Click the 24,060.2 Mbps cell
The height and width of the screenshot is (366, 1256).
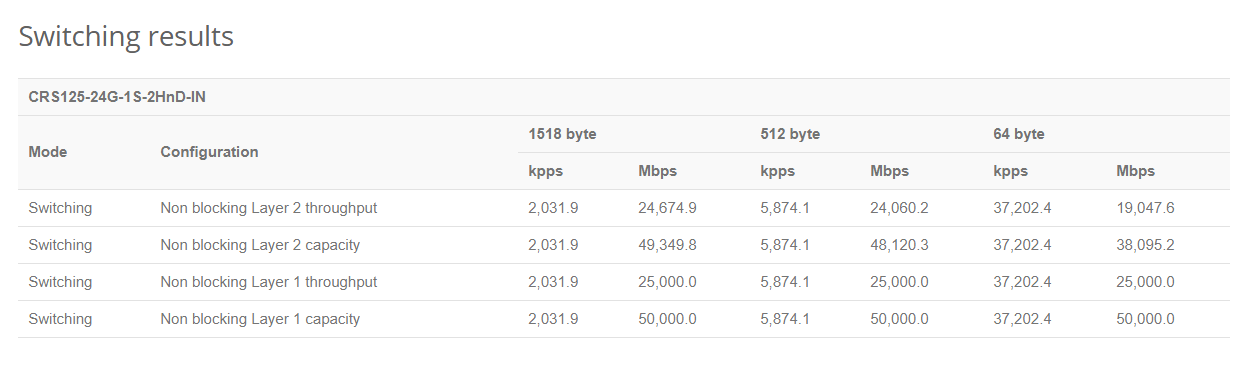tap(900, 208)
